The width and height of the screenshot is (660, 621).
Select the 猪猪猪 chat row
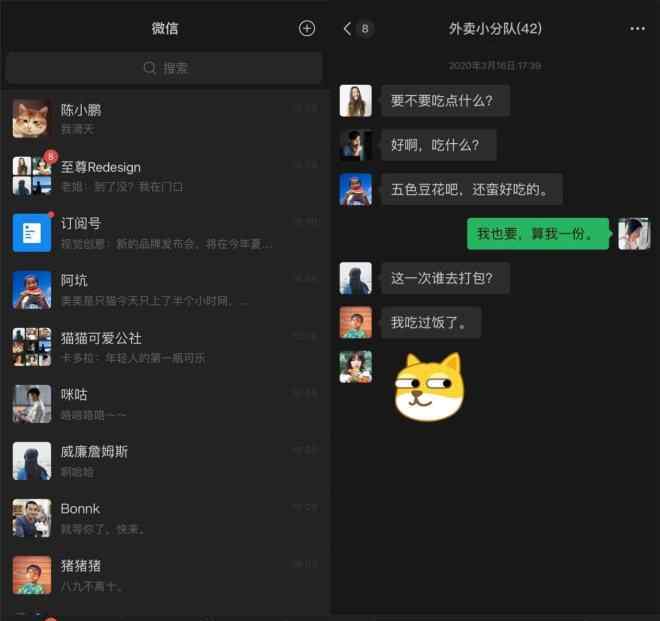(164, 575)
